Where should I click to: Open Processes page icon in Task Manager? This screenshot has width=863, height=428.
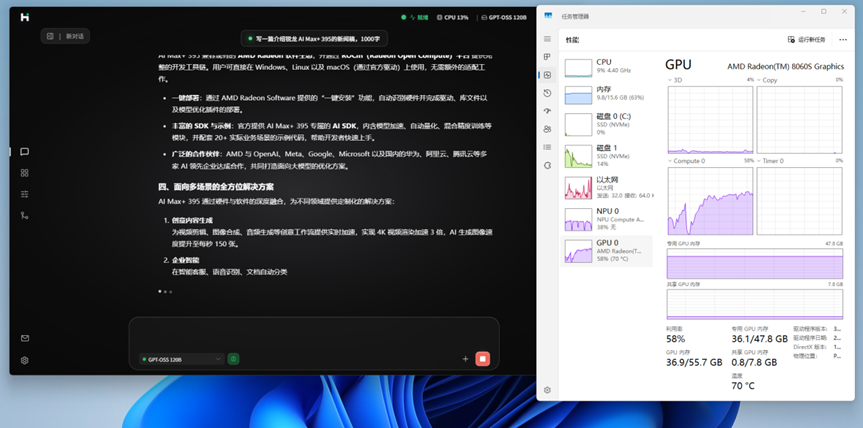547,57
